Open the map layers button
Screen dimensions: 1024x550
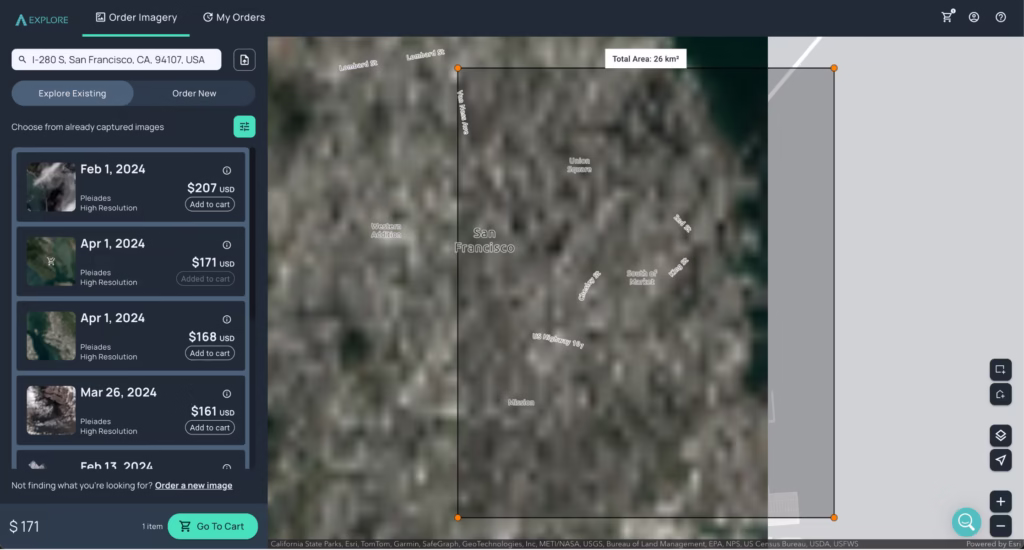coord(1000,435)
